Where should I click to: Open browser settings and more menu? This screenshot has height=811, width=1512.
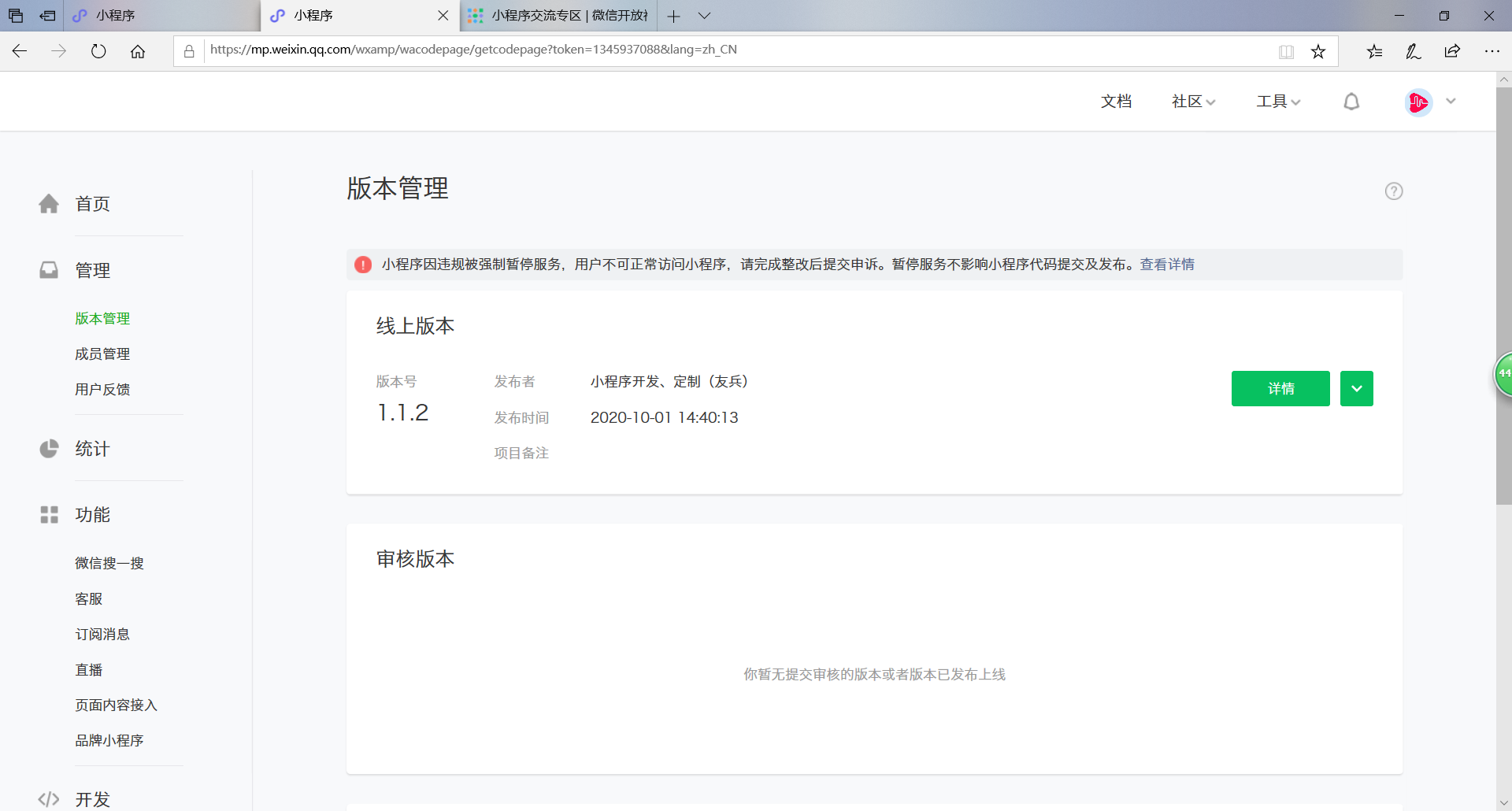click(x=1492, y=51)
